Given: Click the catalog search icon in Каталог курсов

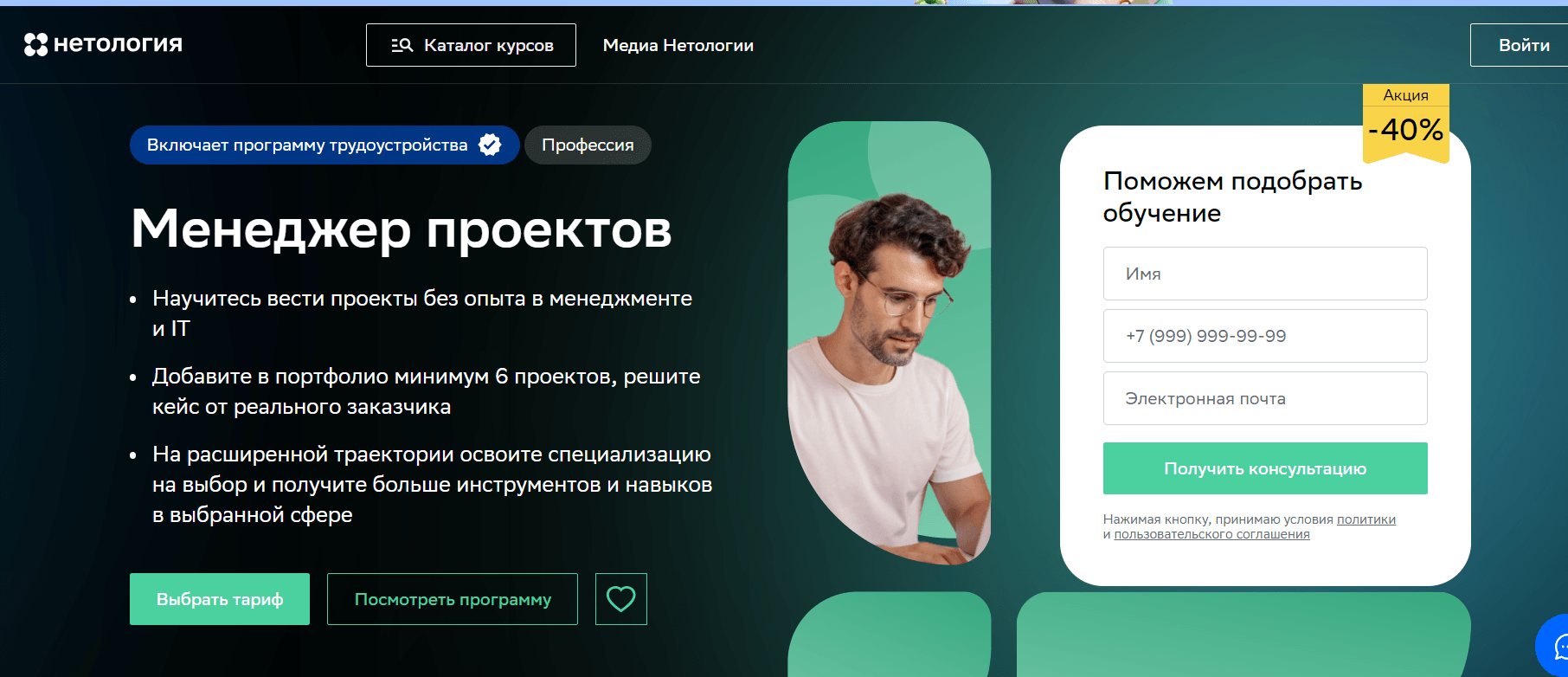Looking at the screenshot, I should (402, 45).
